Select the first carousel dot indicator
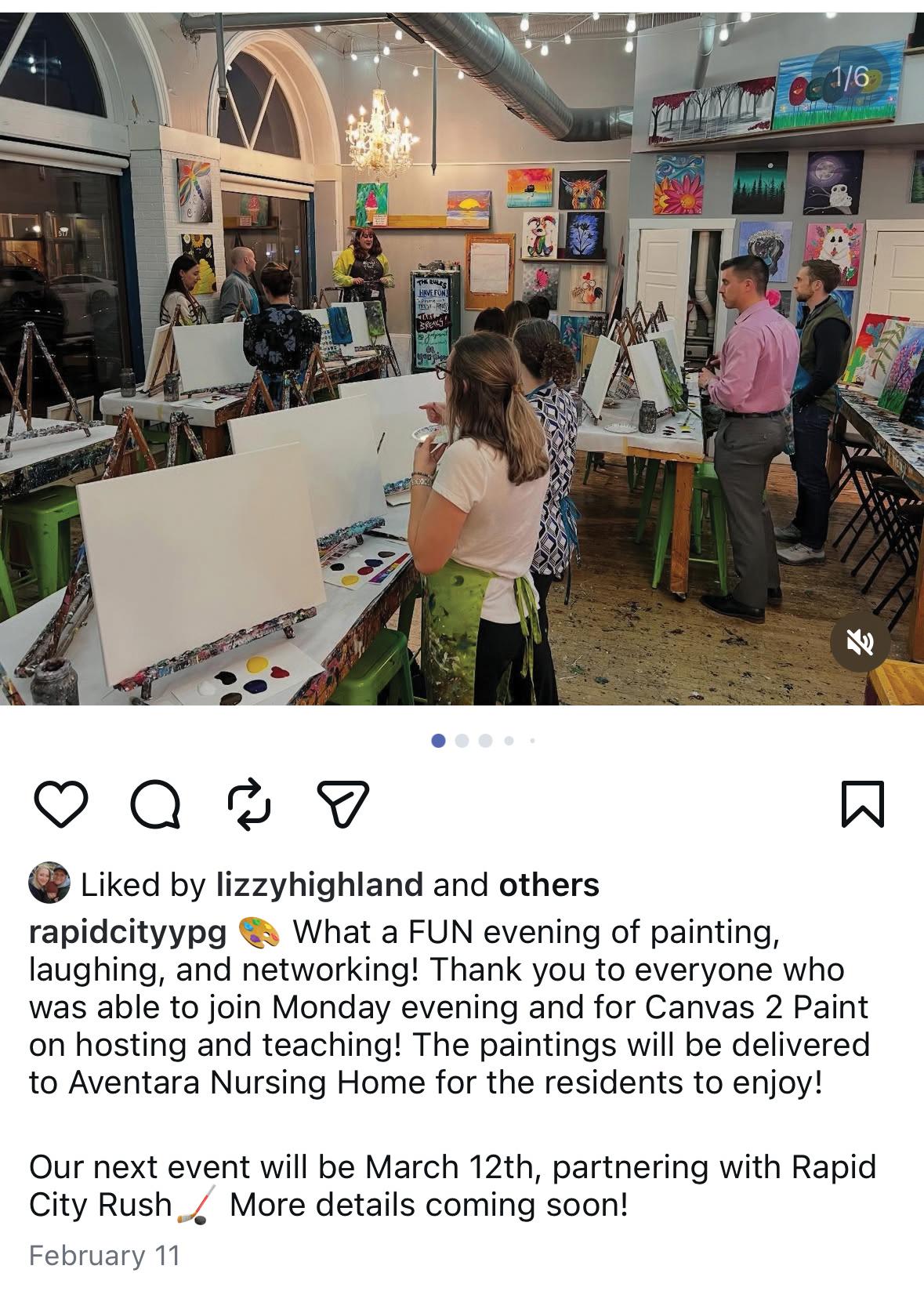The height and width of the screenshot is (1302, 924). (439, 740)
